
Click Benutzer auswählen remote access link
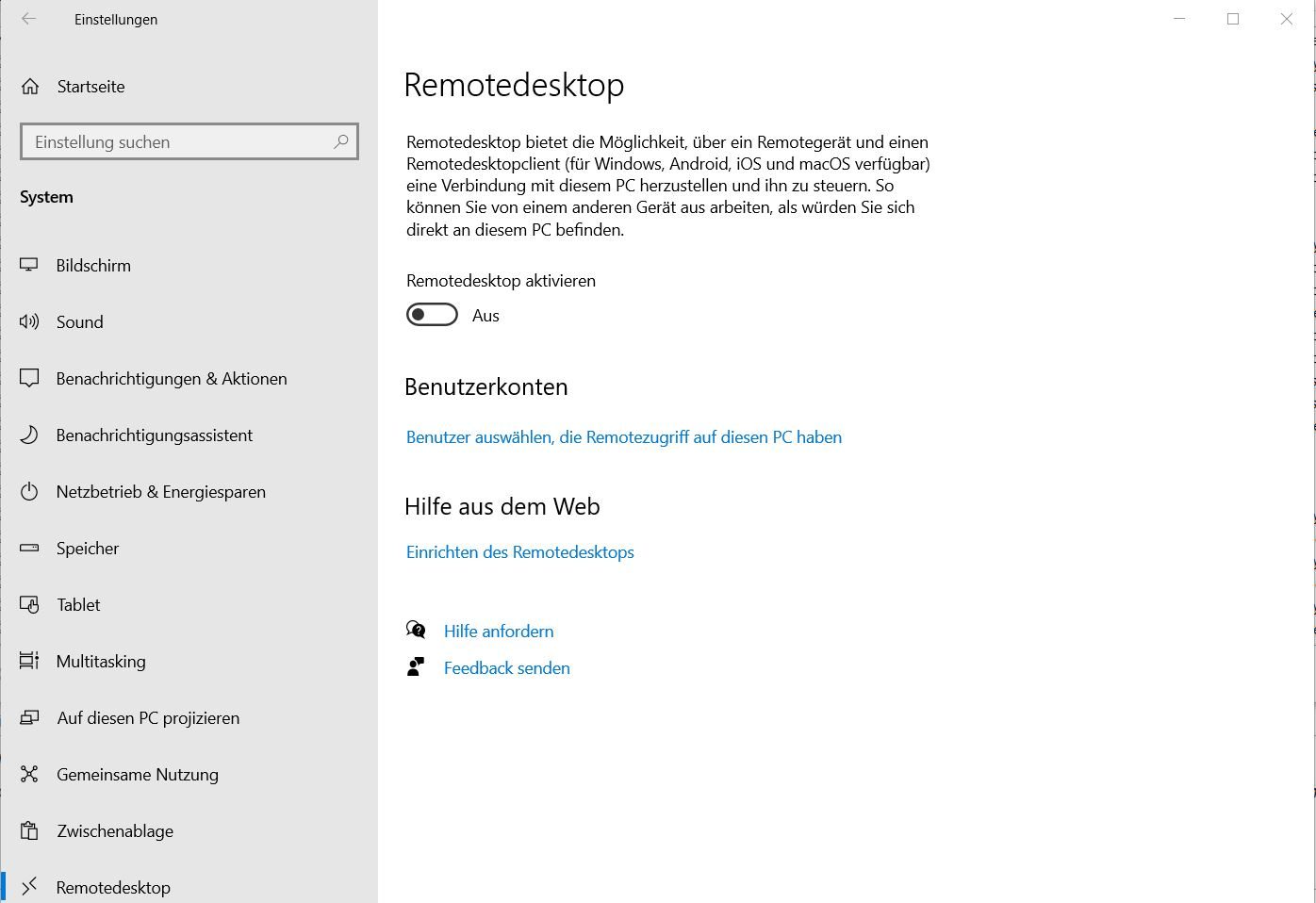pos(623,437)
